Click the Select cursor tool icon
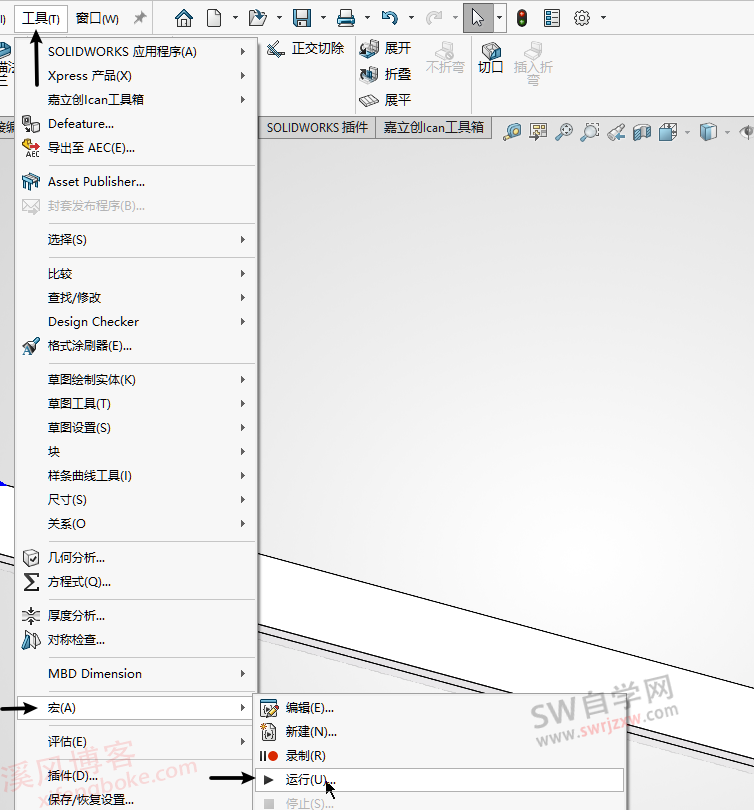754x810 pixels. click(x=478, y=18)
